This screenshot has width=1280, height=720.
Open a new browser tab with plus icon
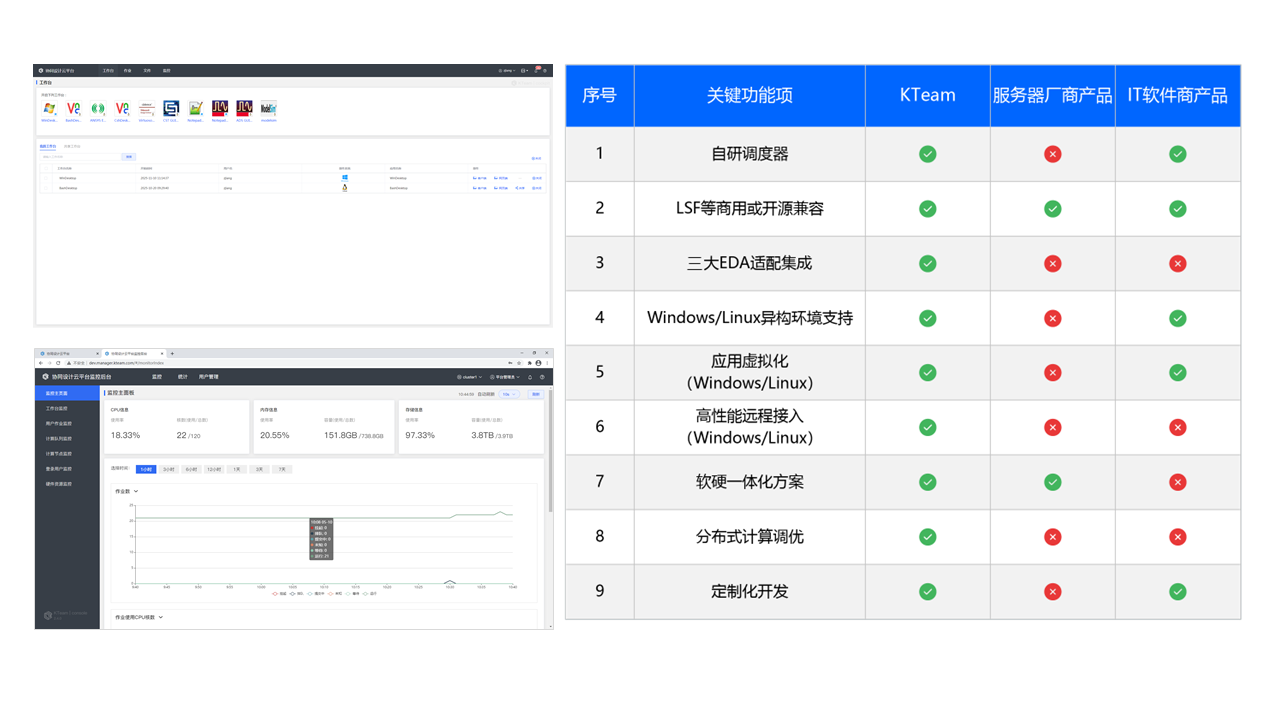tap(172, 353)
